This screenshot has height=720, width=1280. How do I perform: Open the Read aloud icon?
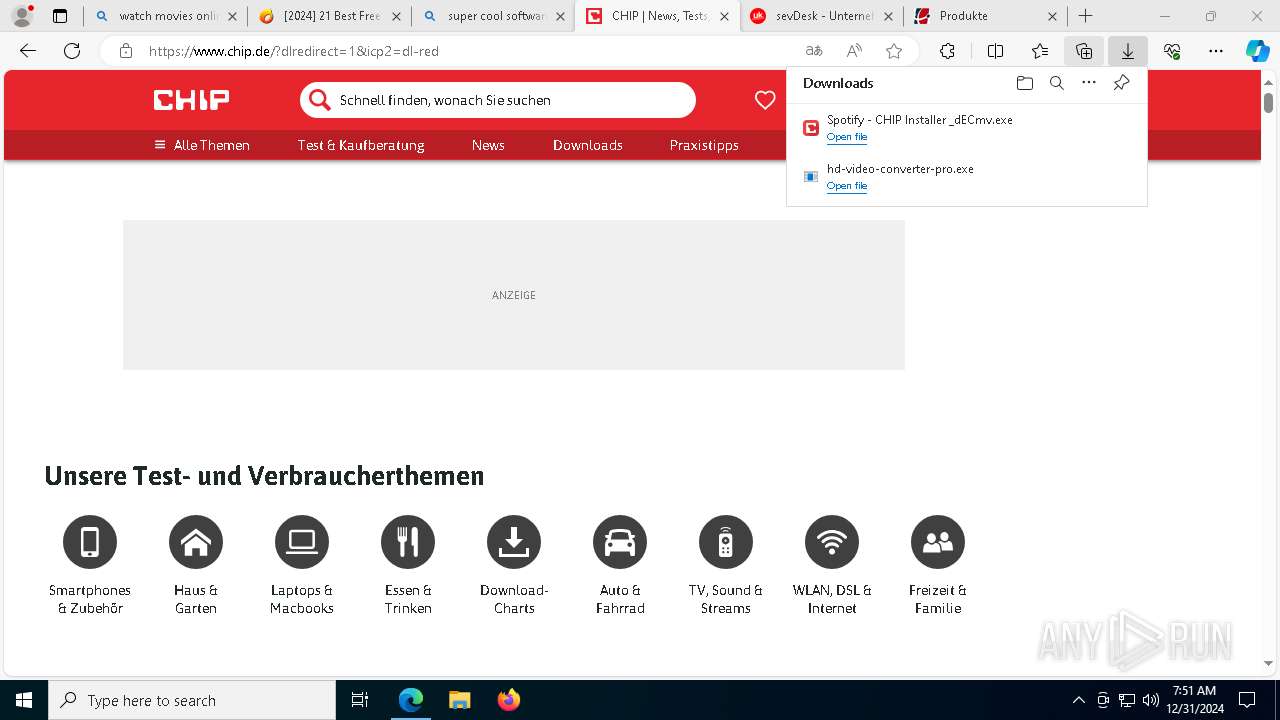pos(854,51)
